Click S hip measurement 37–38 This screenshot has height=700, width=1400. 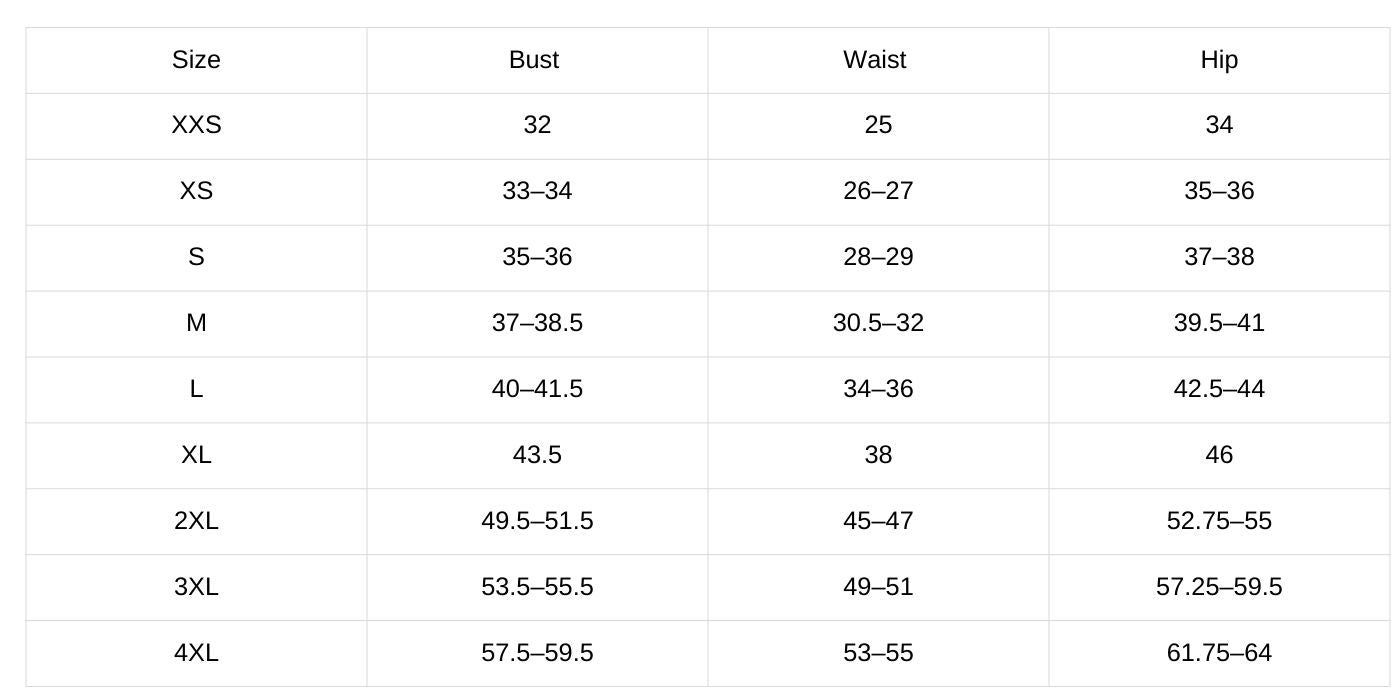(1219, 257)
